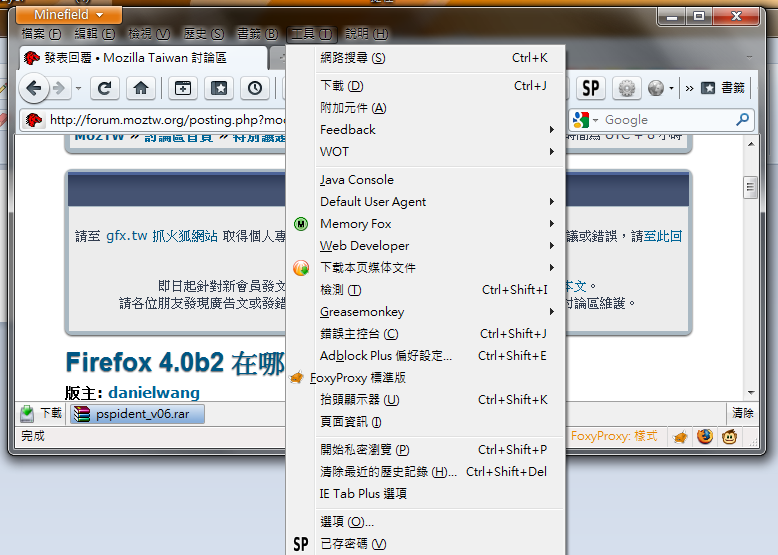
Task: Open the 書籤 (B) menu
Action: [257, 34]
